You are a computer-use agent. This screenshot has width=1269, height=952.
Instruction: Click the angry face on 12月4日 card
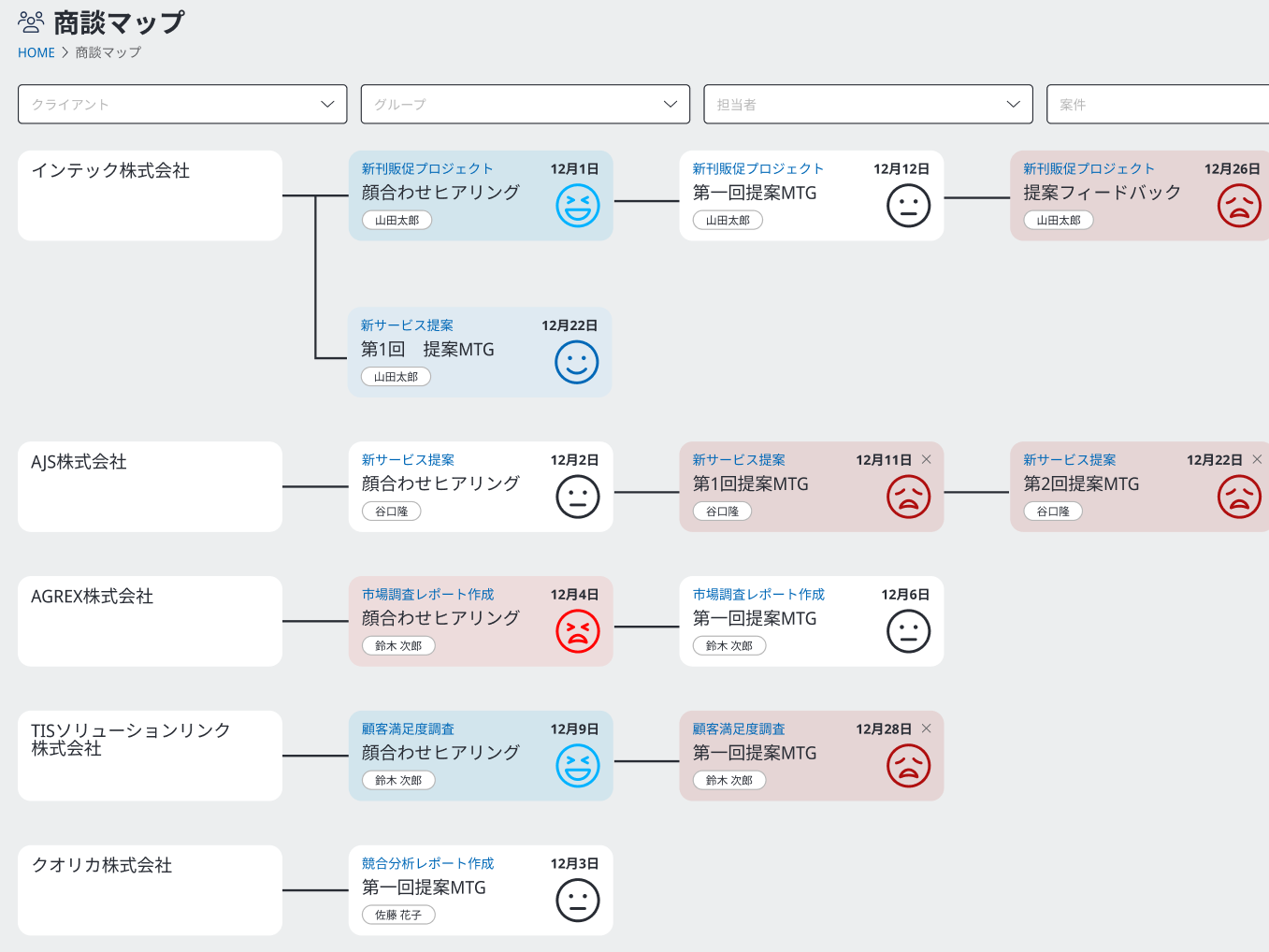(578, 631)
